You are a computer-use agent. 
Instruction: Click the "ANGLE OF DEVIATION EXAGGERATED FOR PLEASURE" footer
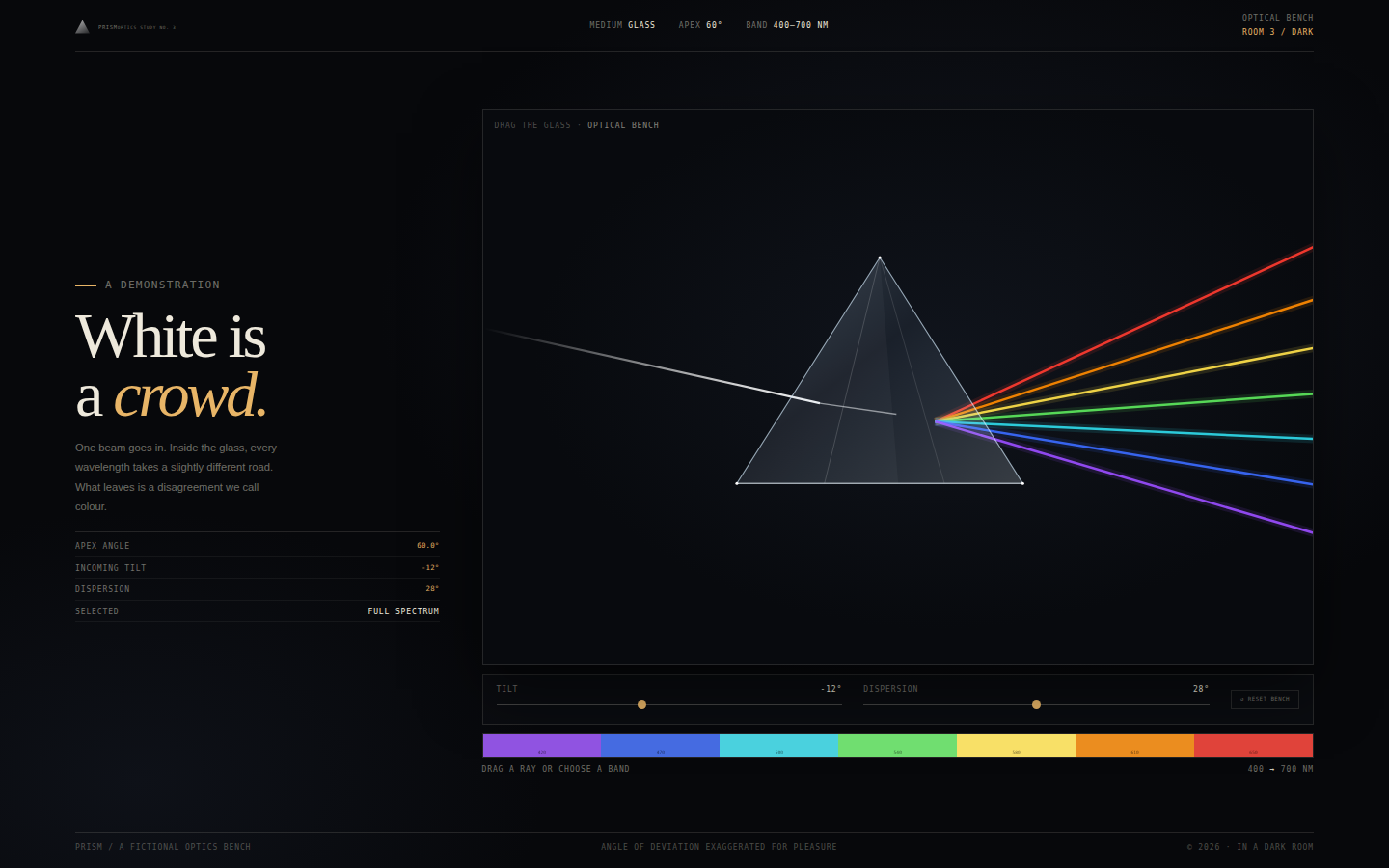[x=719, y=847]
